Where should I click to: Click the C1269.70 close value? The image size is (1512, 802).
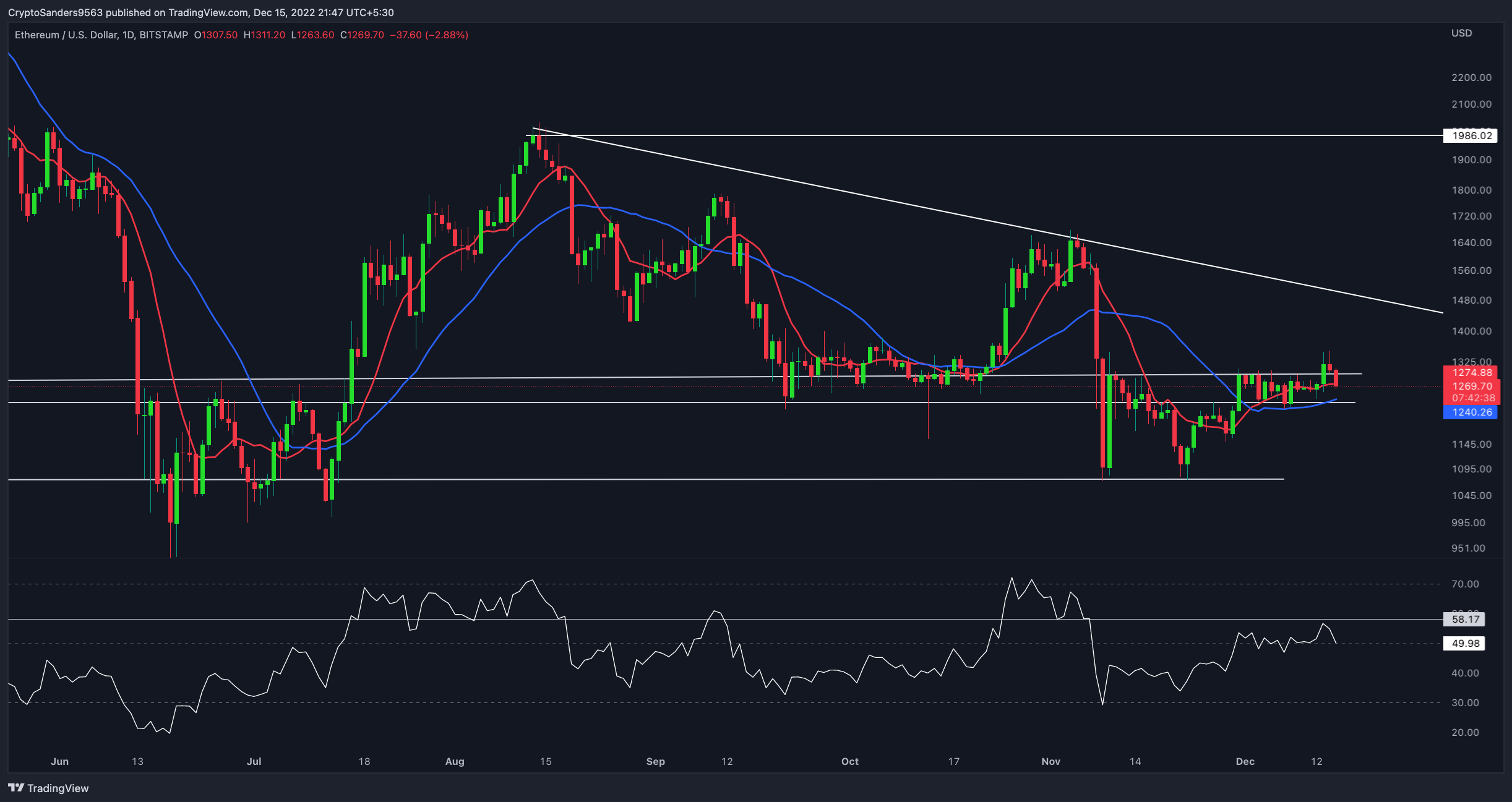pos(362,35)
